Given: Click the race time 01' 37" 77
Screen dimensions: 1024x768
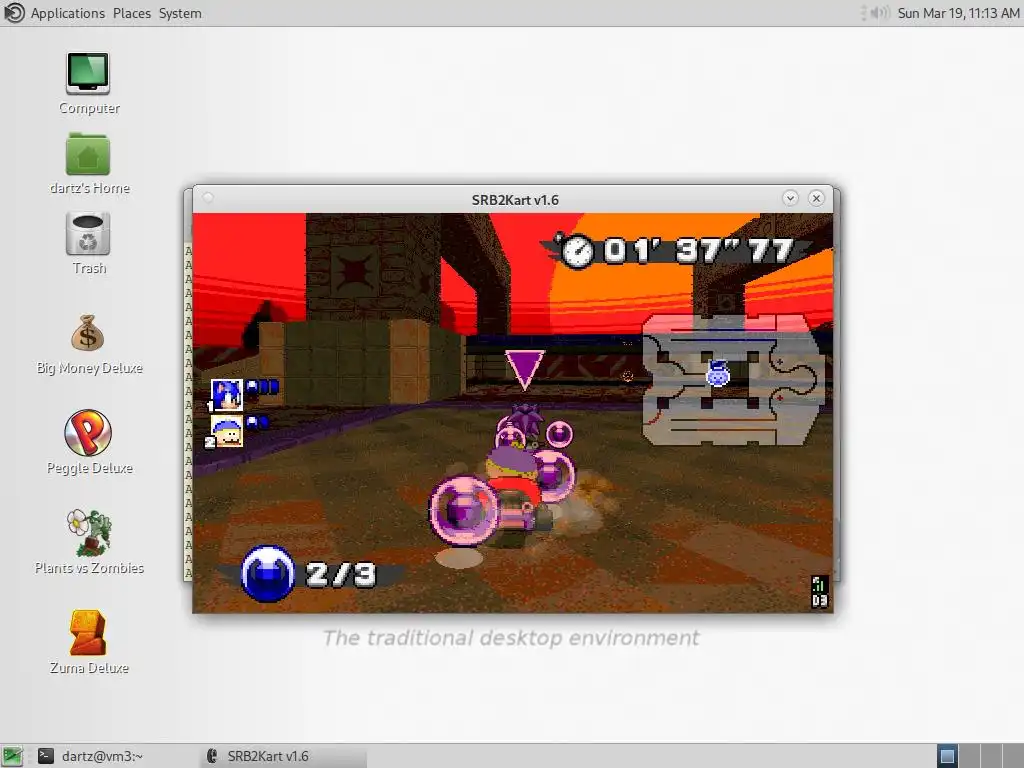Looking at the screenshot, I should pos(697,250).
